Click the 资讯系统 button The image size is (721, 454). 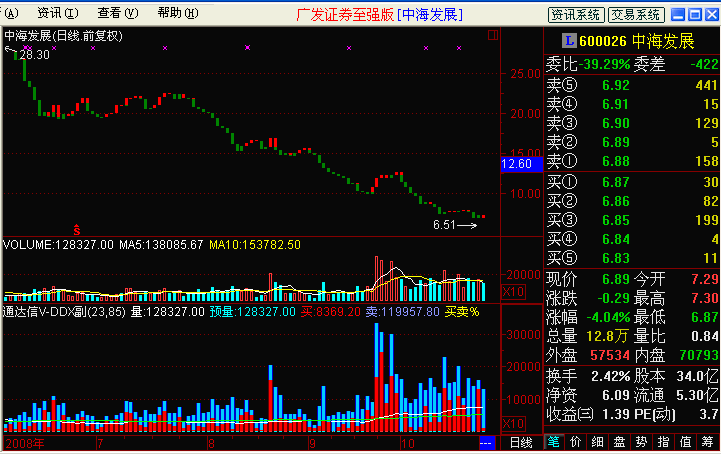point(576,15)
